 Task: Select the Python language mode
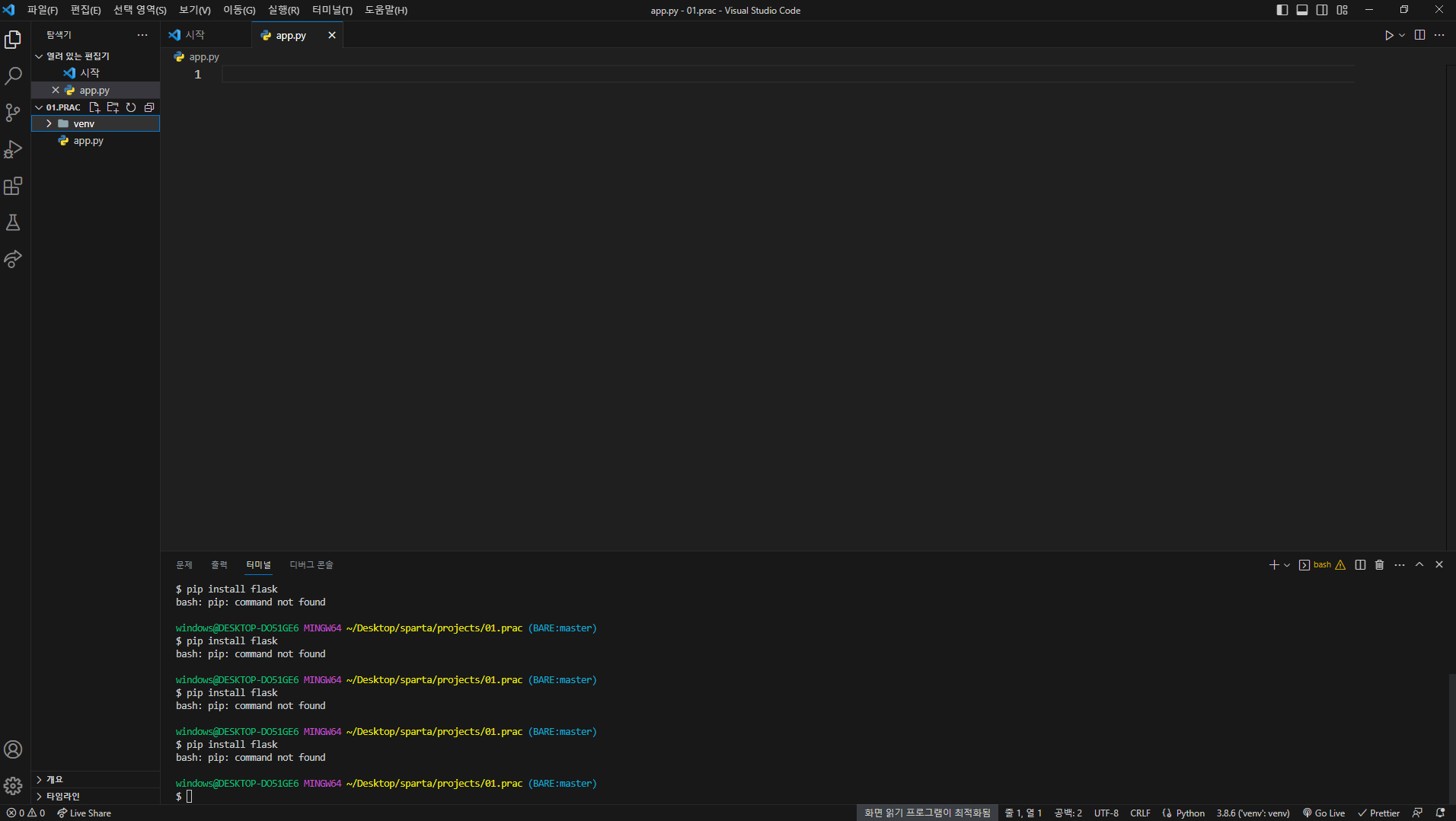point(1189,813)
